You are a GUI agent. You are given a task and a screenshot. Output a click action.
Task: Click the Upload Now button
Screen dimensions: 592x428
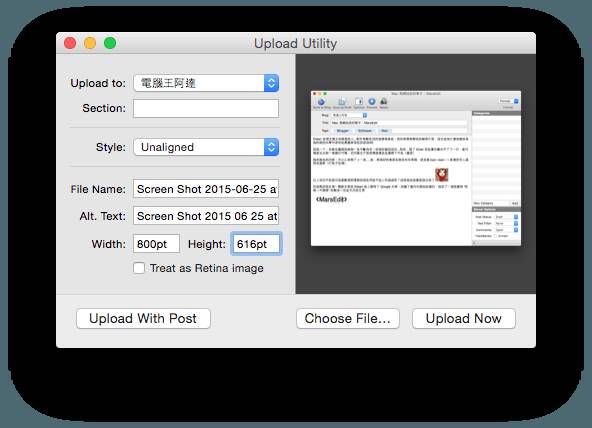[464, 319]
